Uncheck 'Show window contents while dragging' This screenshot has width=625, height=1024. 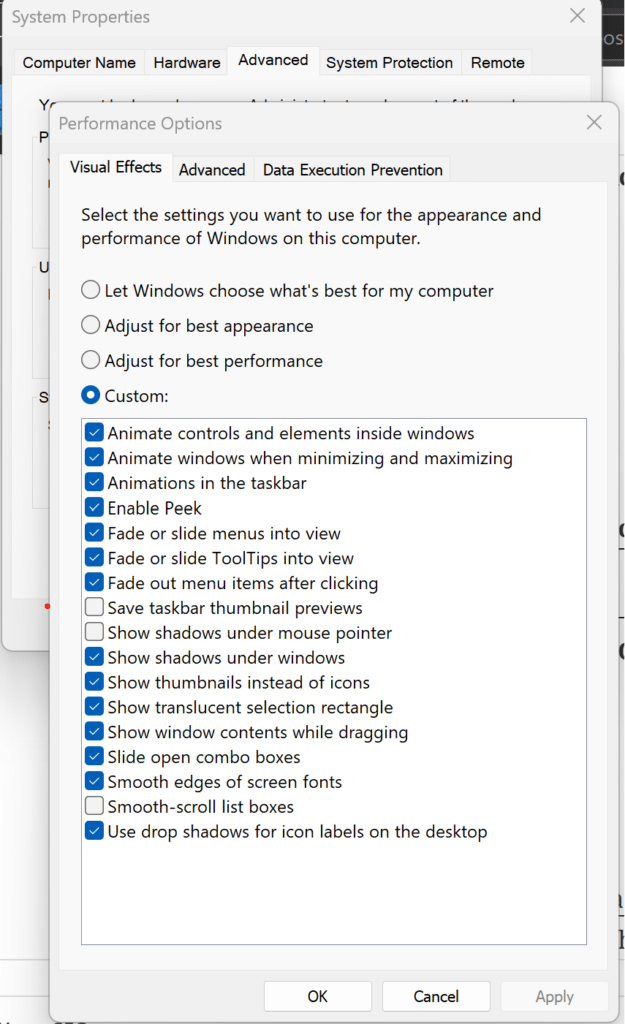pos(94,731)
